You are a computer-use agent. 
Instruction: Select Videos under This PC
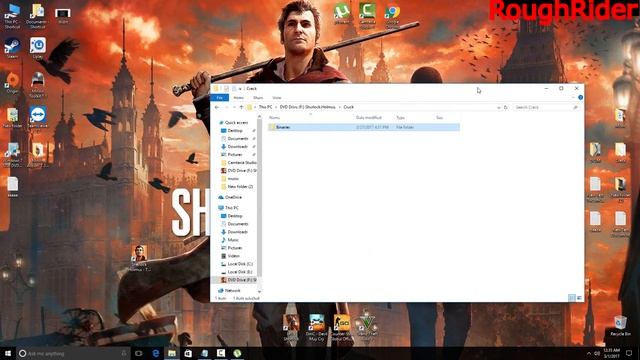230,256
